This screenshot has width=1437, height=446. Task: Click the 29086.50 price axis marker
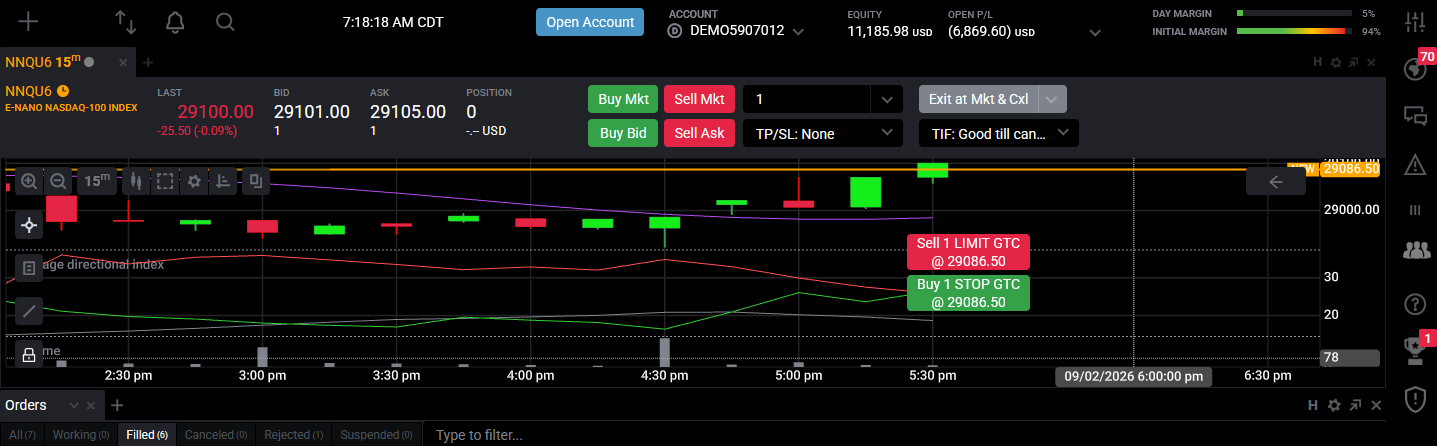click(1350, 169)
